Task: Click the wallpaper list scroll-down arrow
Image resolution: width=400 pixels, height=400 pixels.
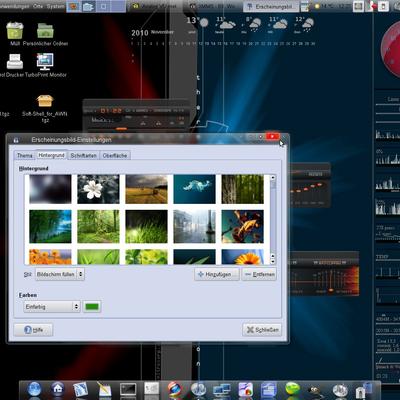Action: [273, 260]
